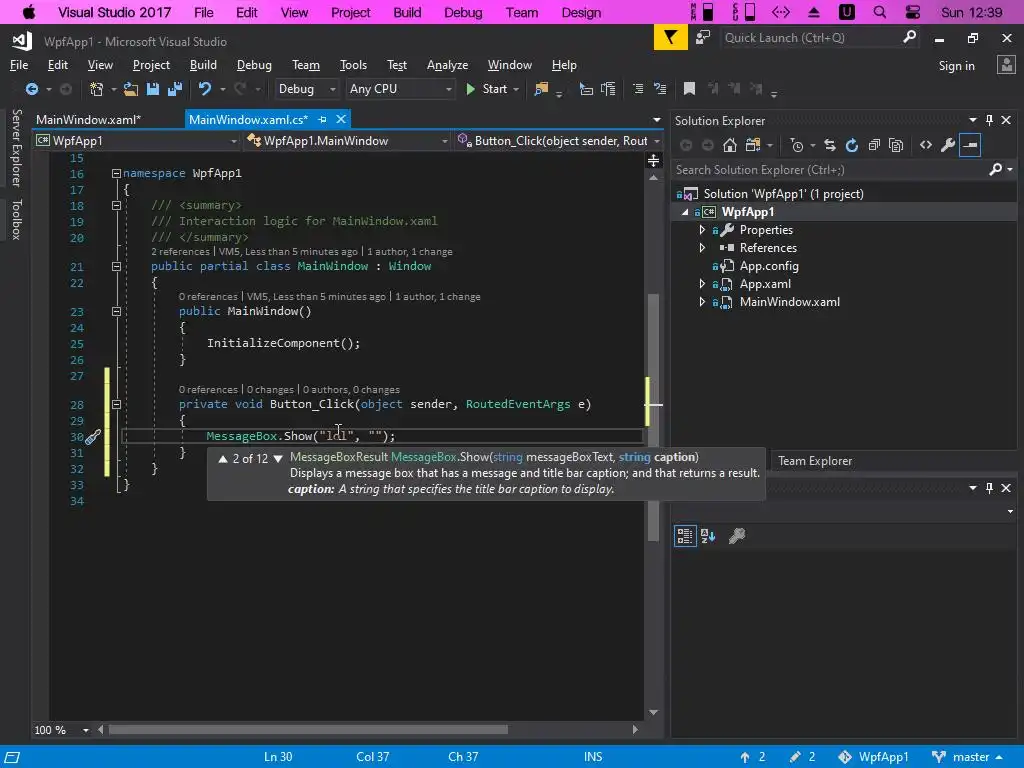Screen dimensions: 1024x768
Task: Expand the App.xaml node
Action: (x=703, y=283)
